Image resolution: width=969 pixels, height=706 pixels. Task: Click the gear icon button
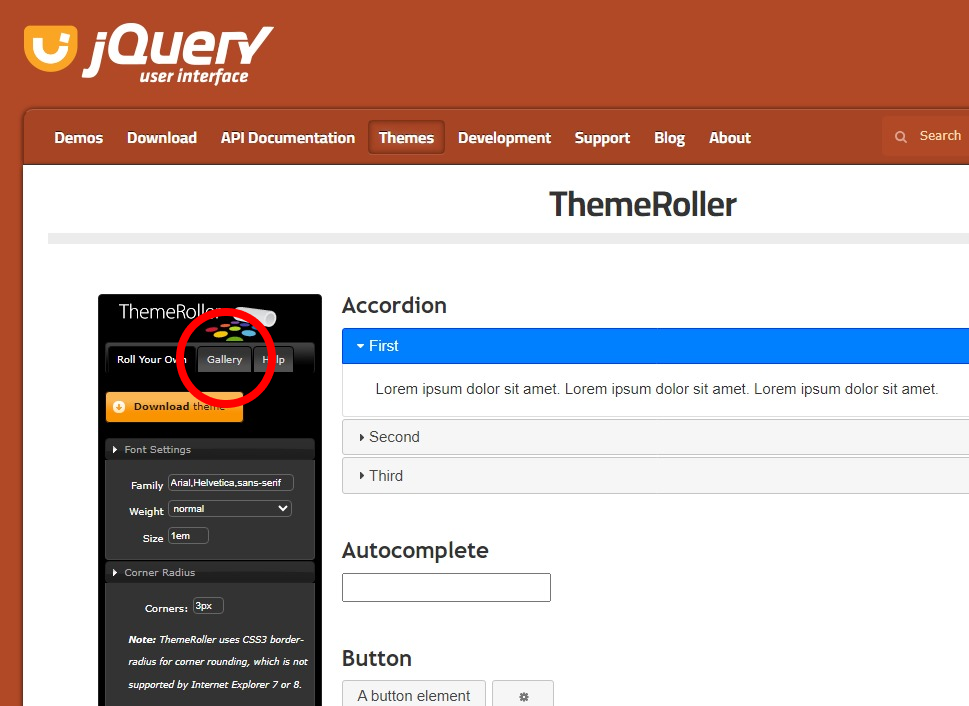pyautogui.click(x=522, y=696)
